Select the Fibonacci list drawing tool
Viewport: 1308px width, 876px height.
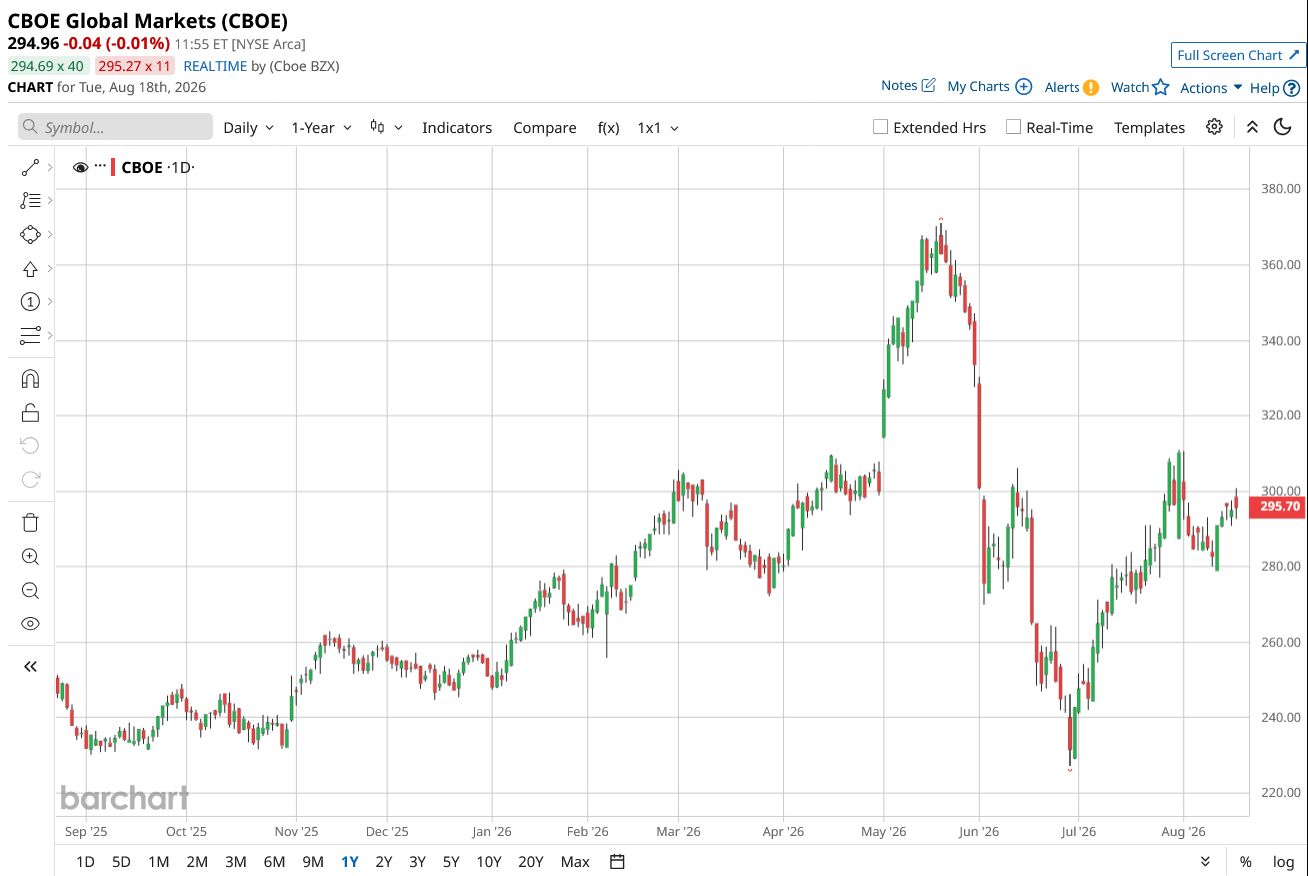(x=30, y=201)
